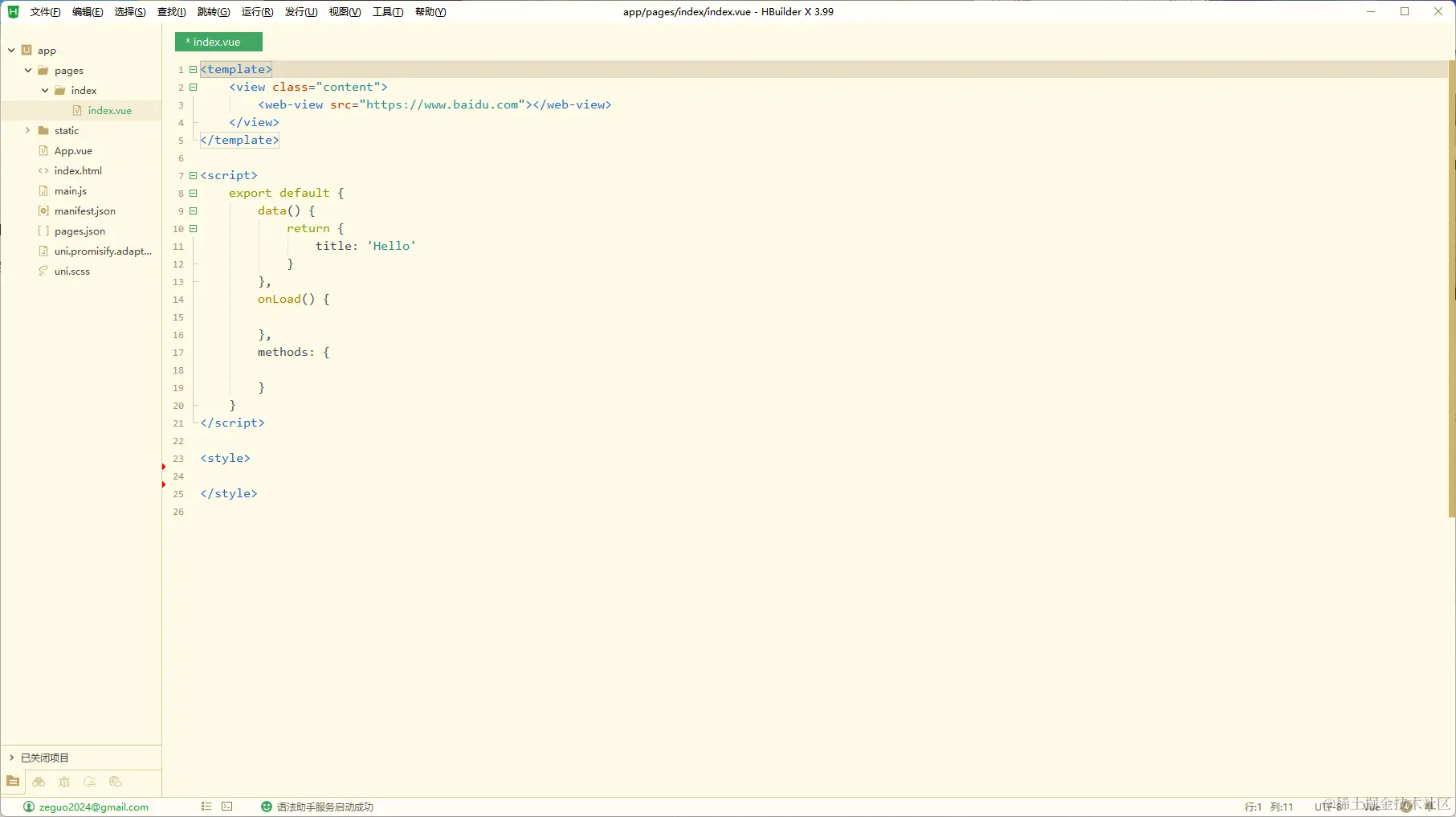Expand the static folder chevron
The width and height of the screenshot is (1456, 817).
click(x=28, y=131)
